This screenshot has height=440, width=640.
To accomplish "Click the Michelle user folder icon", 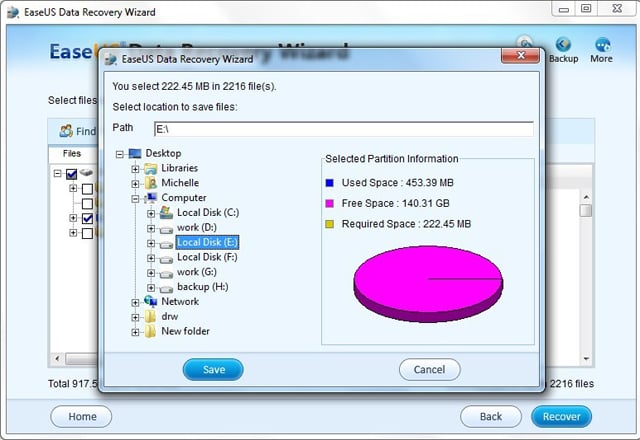I will 151,183.
